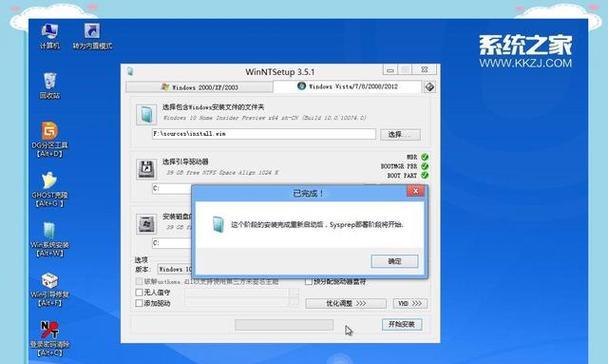Click the icon inside completion dialog
The height and width of the screenshot is (364, 608).
[x=218, y=224]
